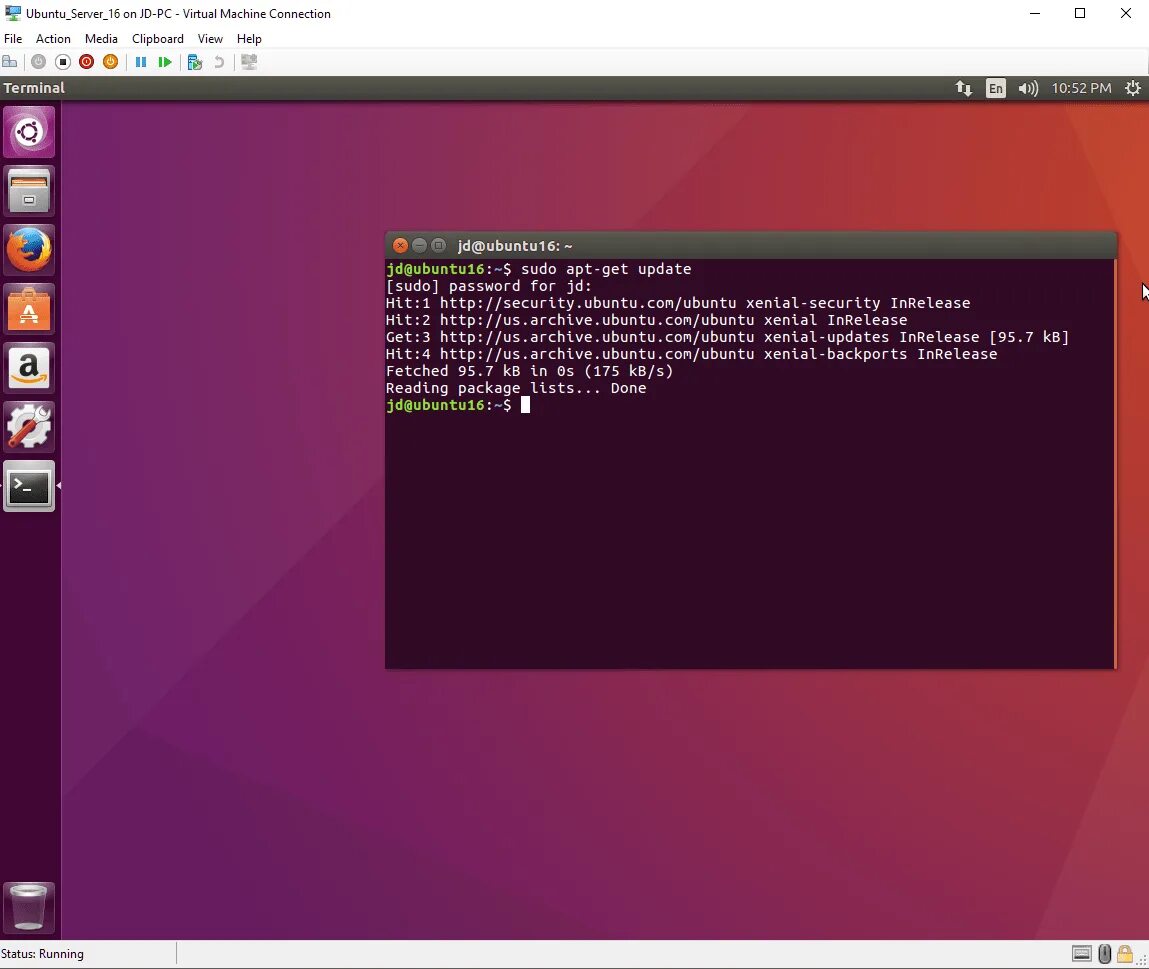The height and width of the screenshot is (969, 1149).
Task: Click the 10:52 PM clock indicator
Action: (1081, 88)
